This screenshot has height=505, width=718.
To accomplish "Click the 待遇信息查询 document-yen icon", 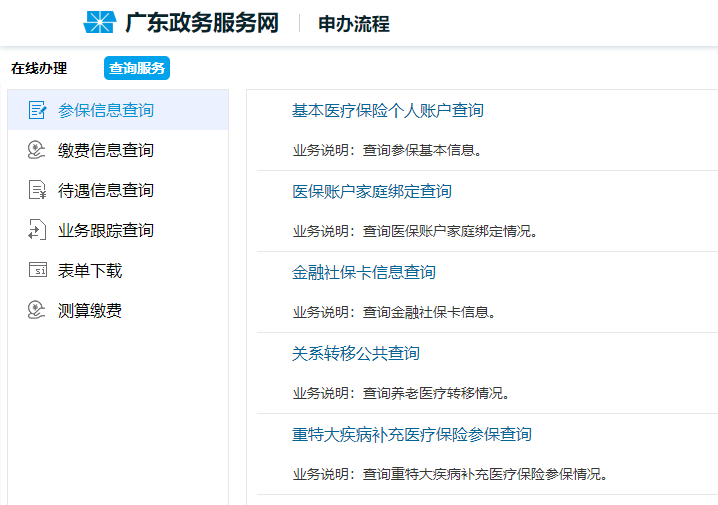I will (38, 190).
